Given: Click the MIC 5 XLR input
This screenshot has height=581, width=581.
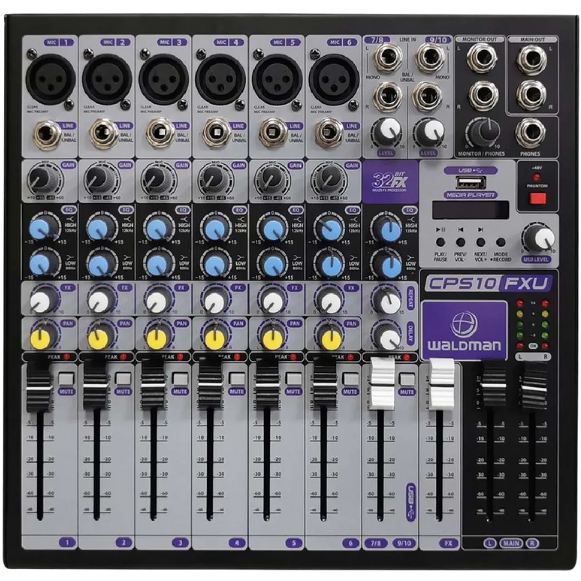Looking at the screenshot, I should [x=277, y=79].
